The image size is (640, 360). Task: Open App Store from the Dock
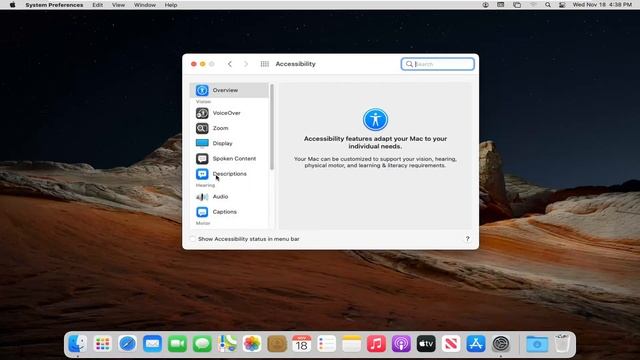[x=476, y=344]
